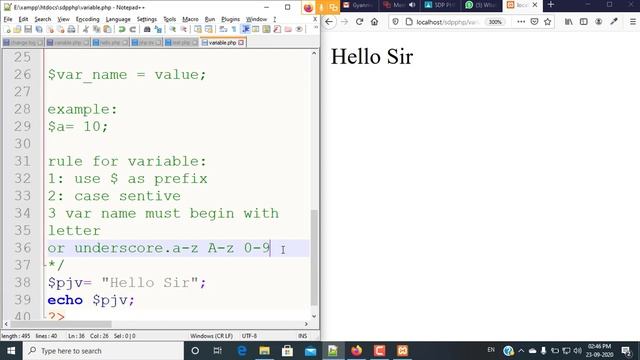Image resolution: width=640 pixels, height=360 pixels.
Task: Click the Notepad++ horizontal scrollbar thumb
Action: (x=61, y=324)
